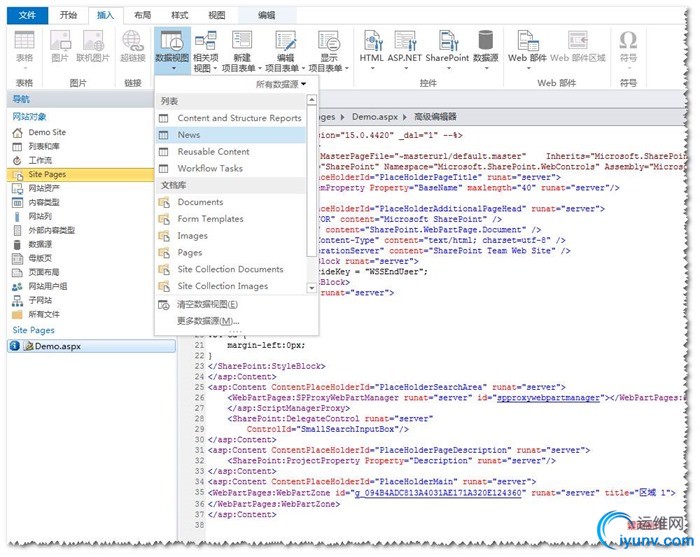The image size is (700, 557).
Task: Open 内容类型 in navigation
Action: (x=44, y=203)
